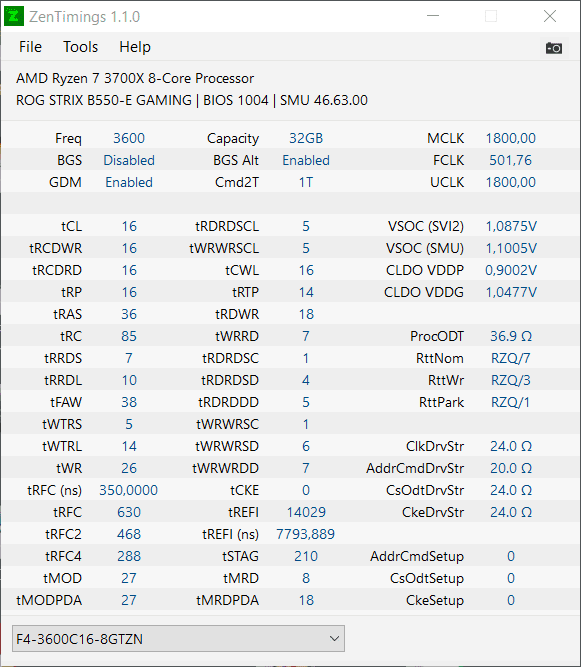The height and width of the screenshot is (667, 581).
Task: Select the tRFC (ns) value 350,0000
Action: pyautogui.click(x=128, y=490)
